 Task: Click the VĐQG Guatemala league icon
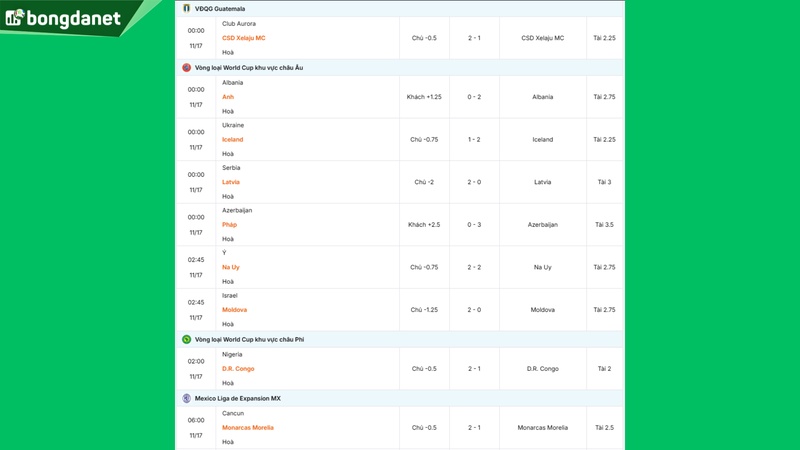click(x=186, y=8)
